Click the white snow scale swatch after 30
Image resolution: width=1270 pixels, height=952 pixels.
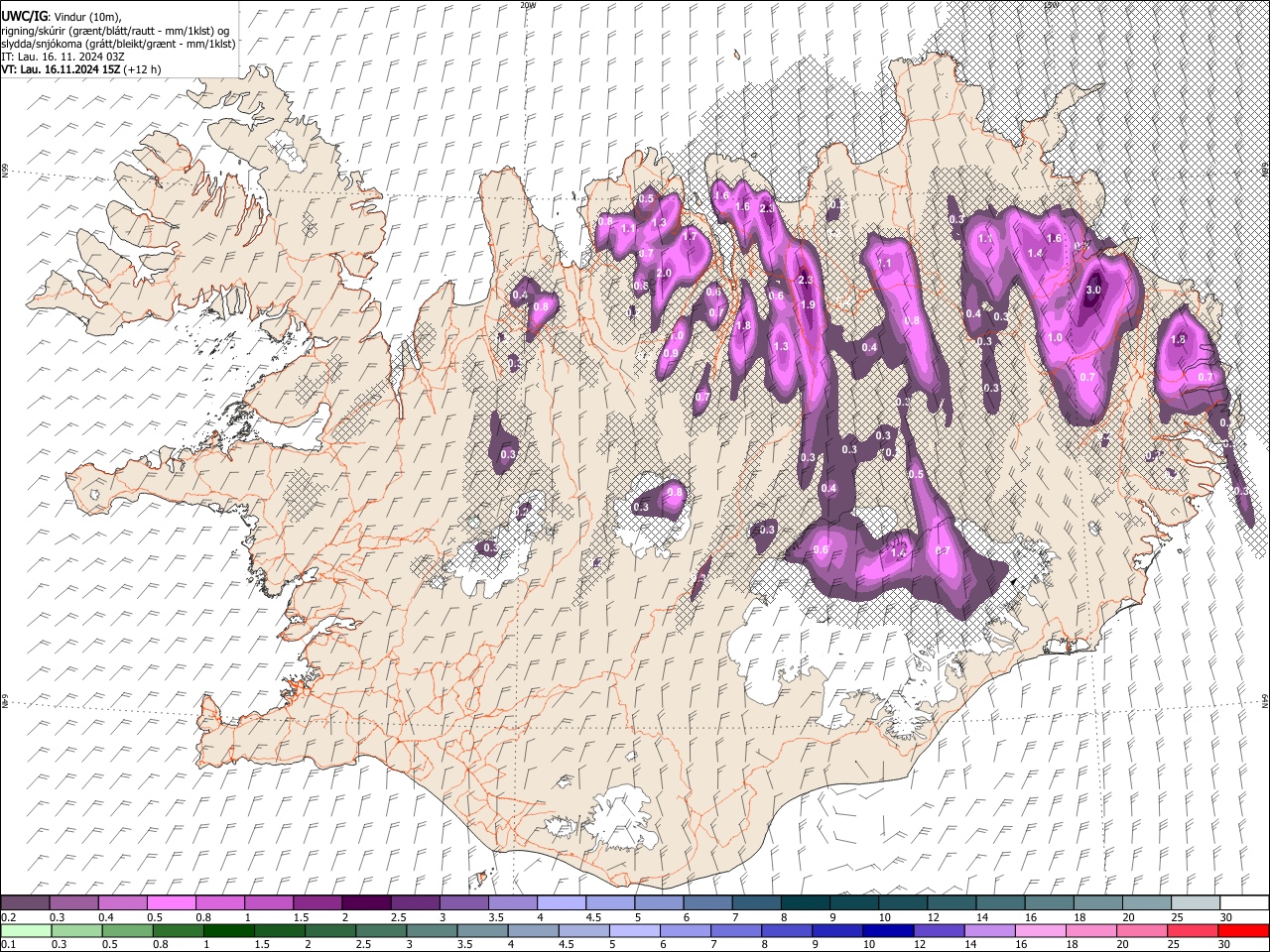[x=1244, y=902]
